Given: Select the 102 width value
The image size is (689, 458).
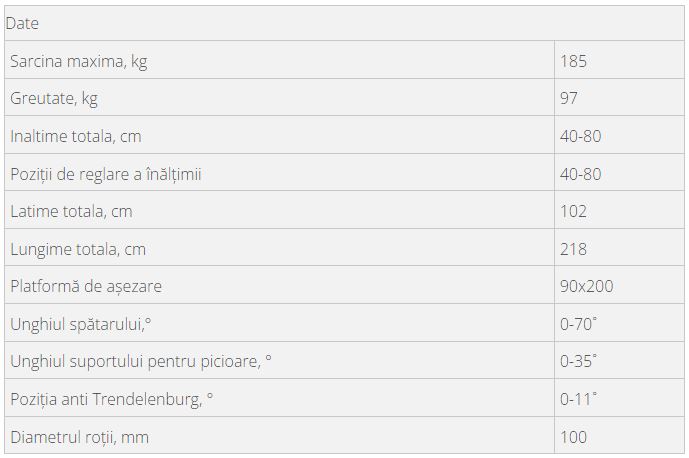Looking at the screenshot, I should (x=573, y=211).
